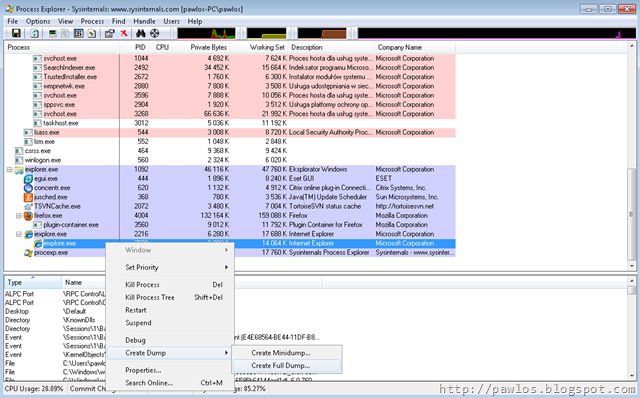Expand the Set Priority submenu
640x398 pixels.
coord(171,267)
